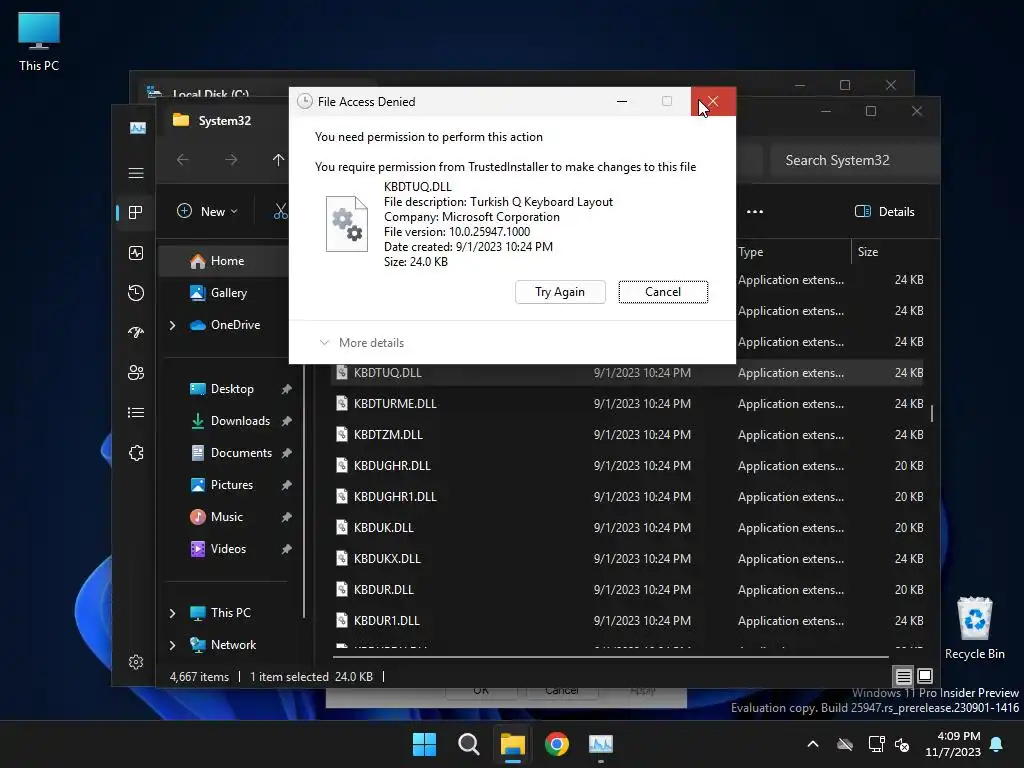This screenshot has width=1024, height=768.
Task: Click the muted volume tray icon
Action: click(x=902, y=744)
